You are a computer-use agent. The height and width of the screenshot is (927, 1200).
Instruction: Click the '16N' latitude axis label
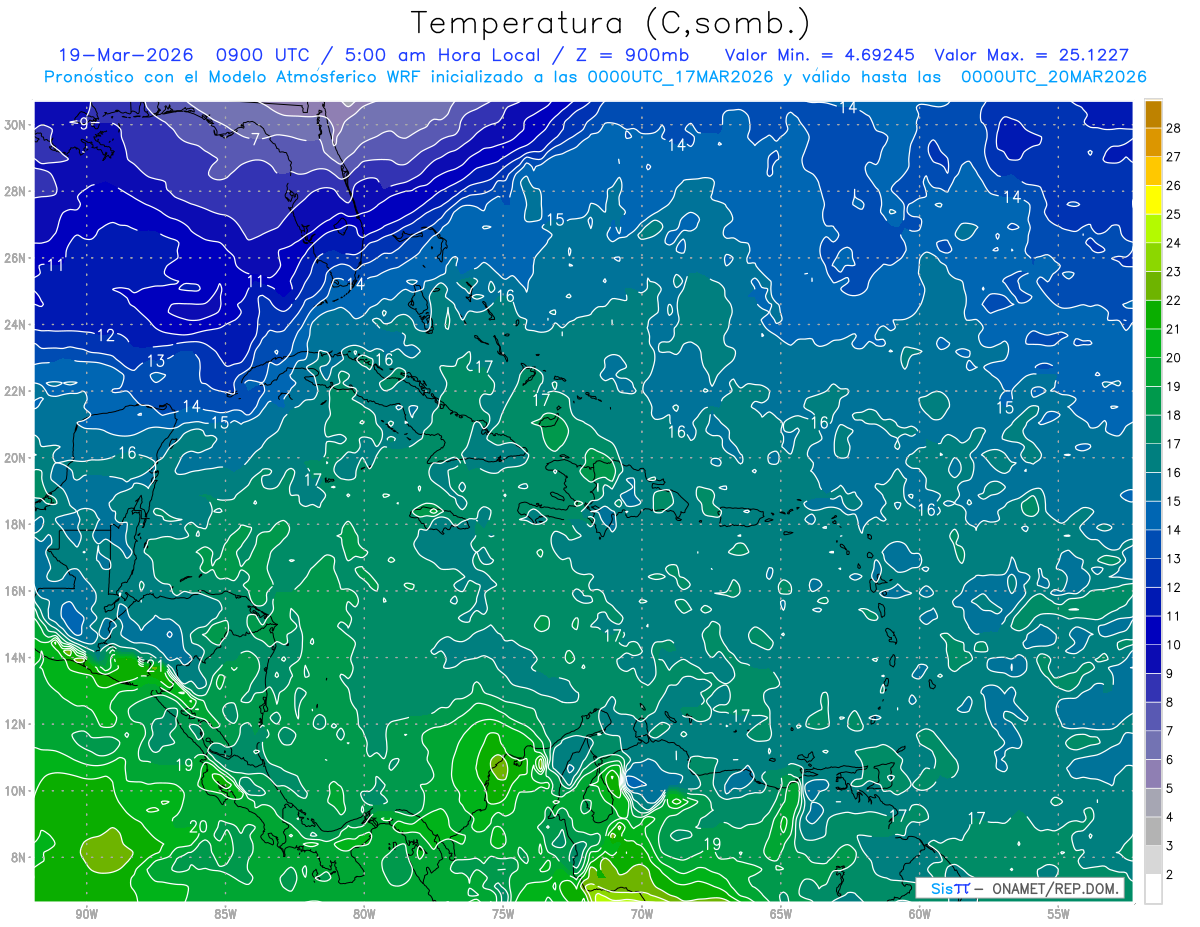pos(16,591)
